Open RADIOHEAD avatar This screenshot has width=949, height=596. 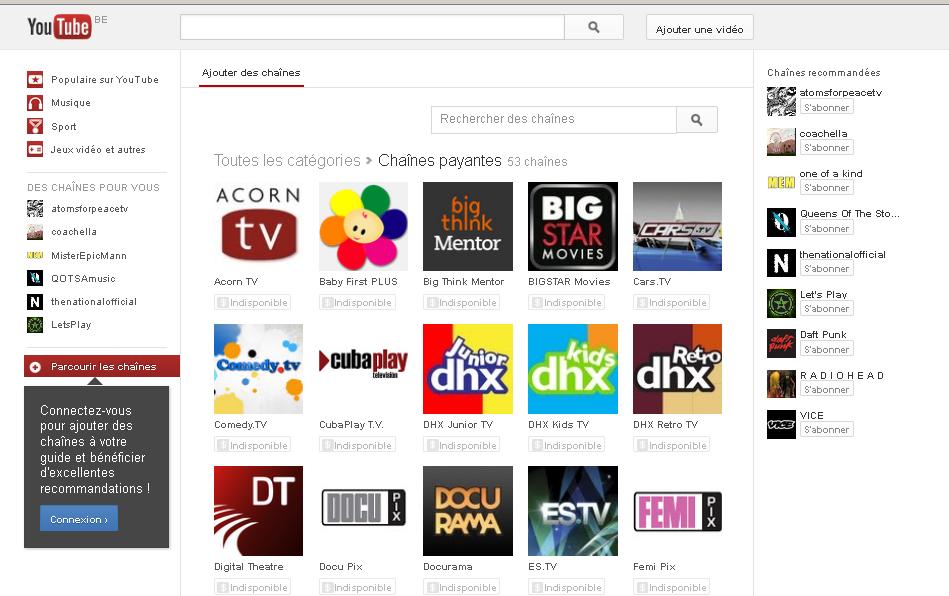[x=781, y=384]
